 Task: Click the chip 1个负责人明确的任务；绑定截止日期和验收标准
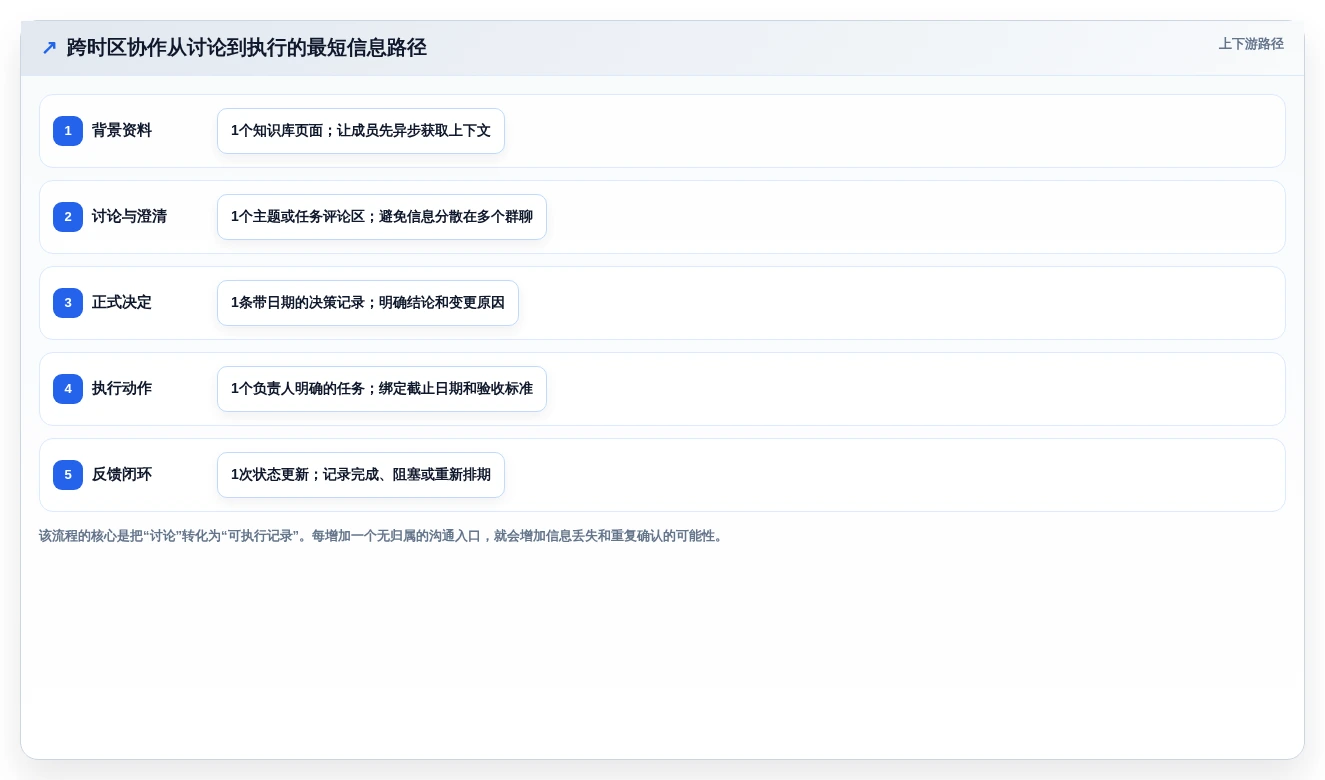382,389
